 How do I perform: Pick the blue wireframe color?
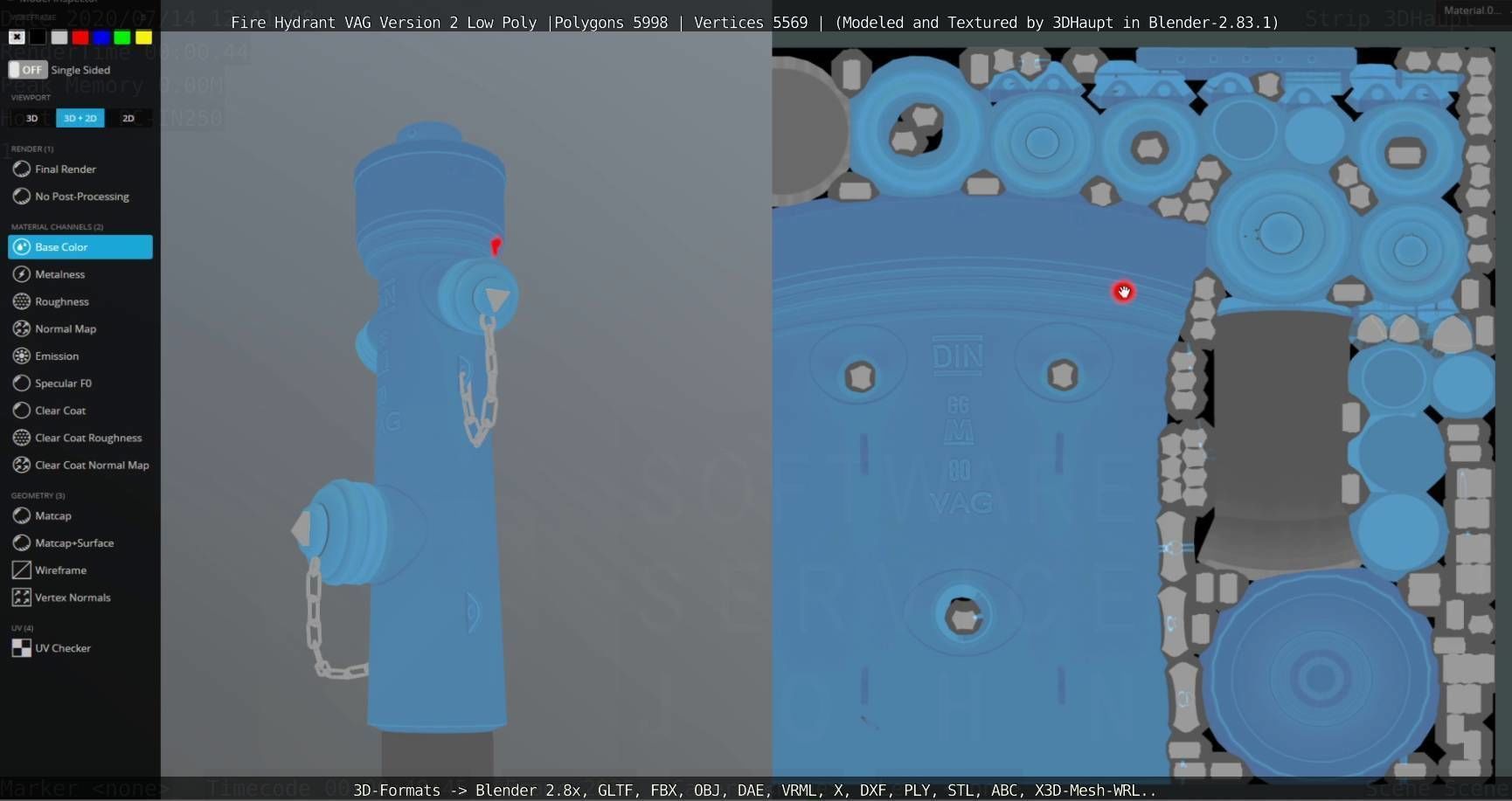pyautogui.click(x=101, y=37)
